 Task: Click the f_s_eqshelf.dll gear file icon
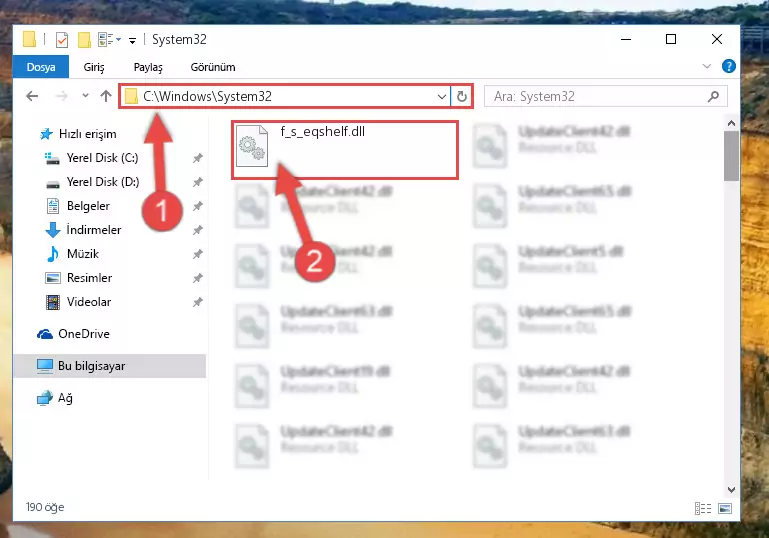(252, 146)
